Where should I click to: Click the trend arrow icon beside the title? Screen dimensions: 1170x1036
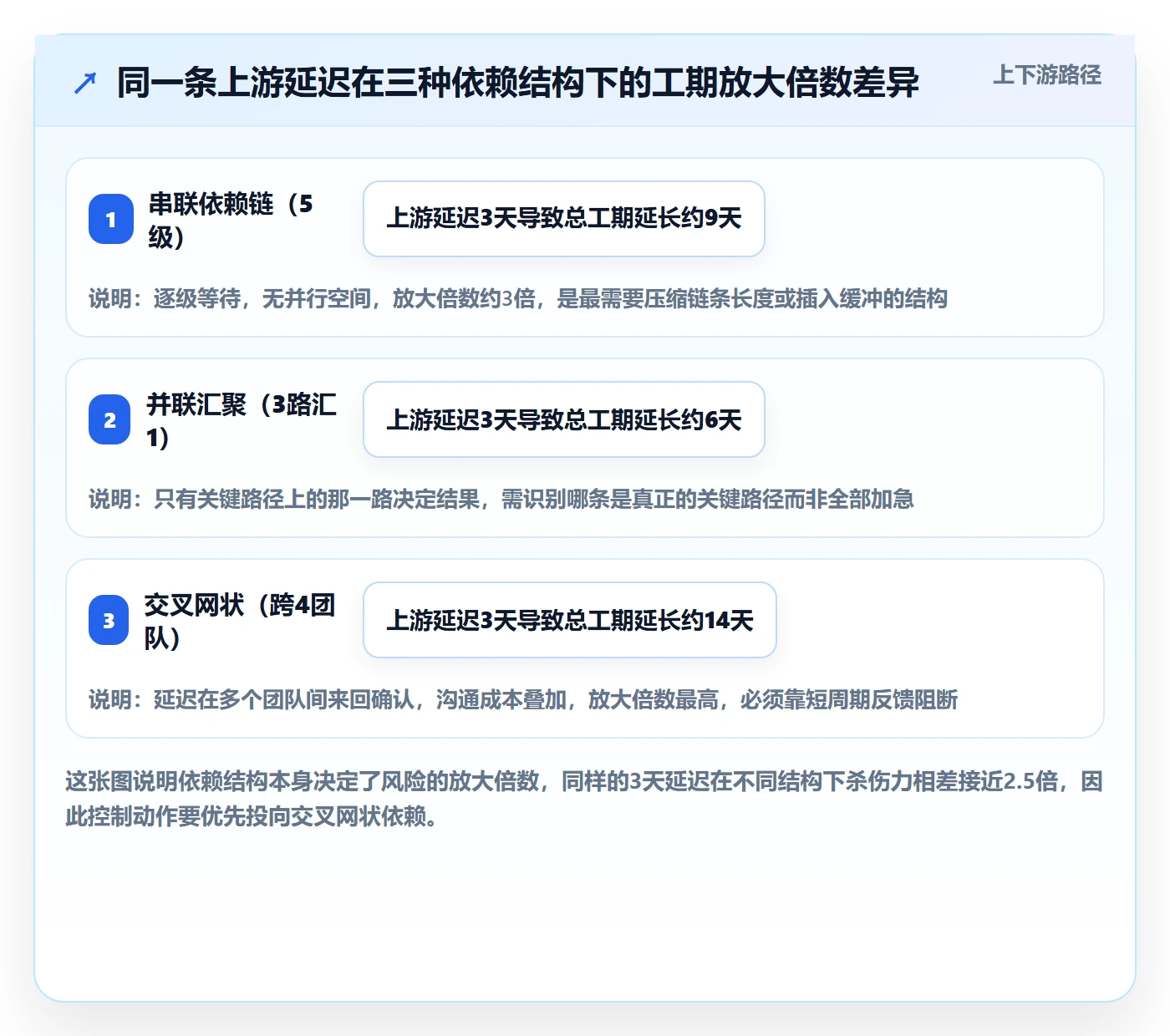tap(85, 83)
